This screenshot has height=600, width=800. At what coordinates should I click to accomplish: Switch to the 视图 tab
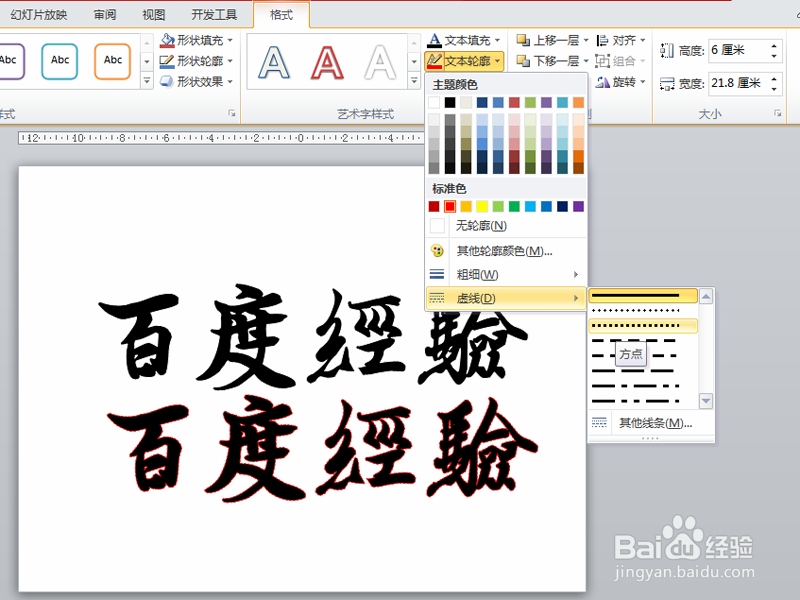[154, 15]
